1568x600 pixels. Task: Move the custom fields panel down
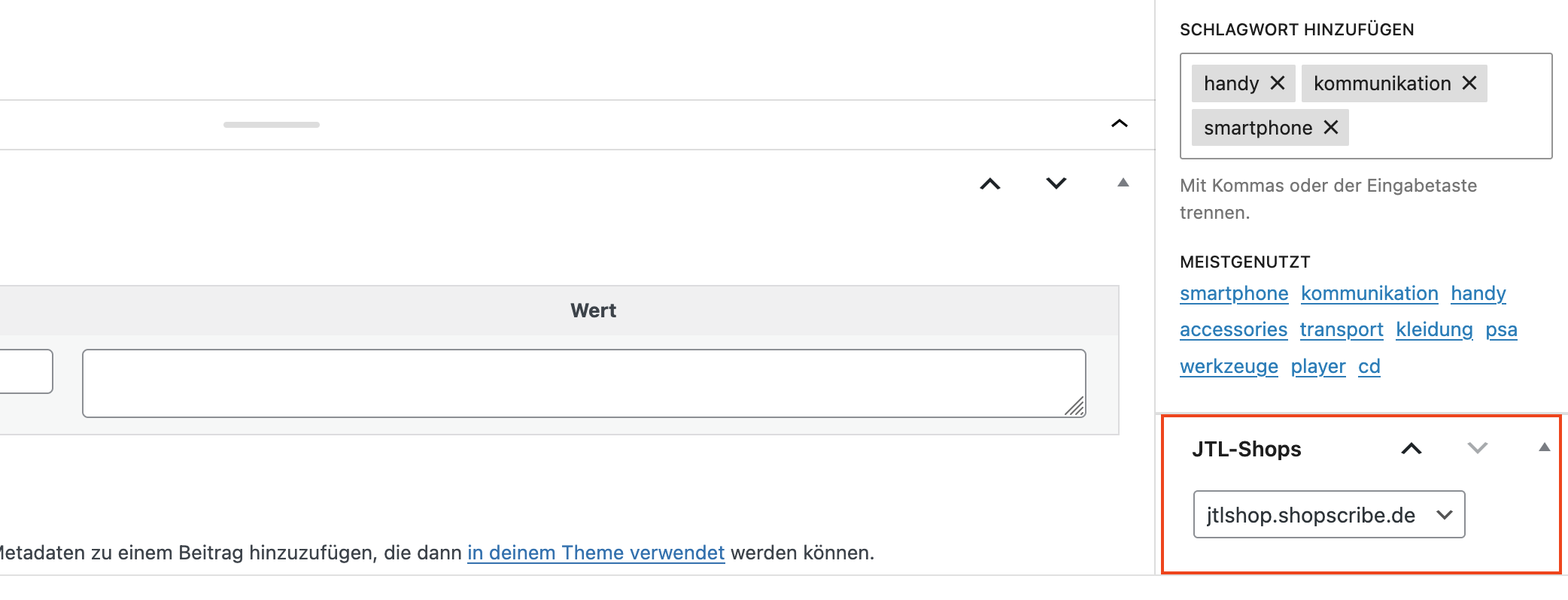point(1056,184)
